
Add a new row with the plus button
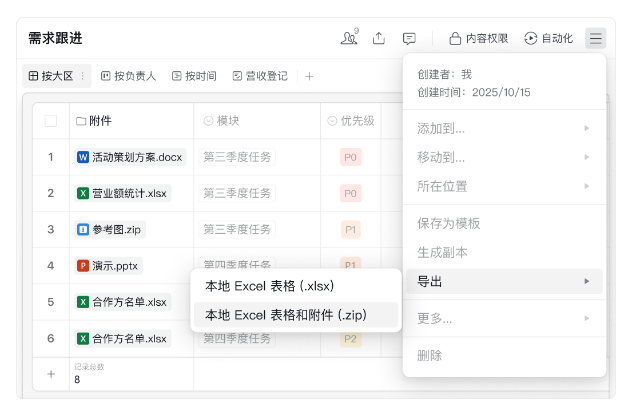coord(51,373)
